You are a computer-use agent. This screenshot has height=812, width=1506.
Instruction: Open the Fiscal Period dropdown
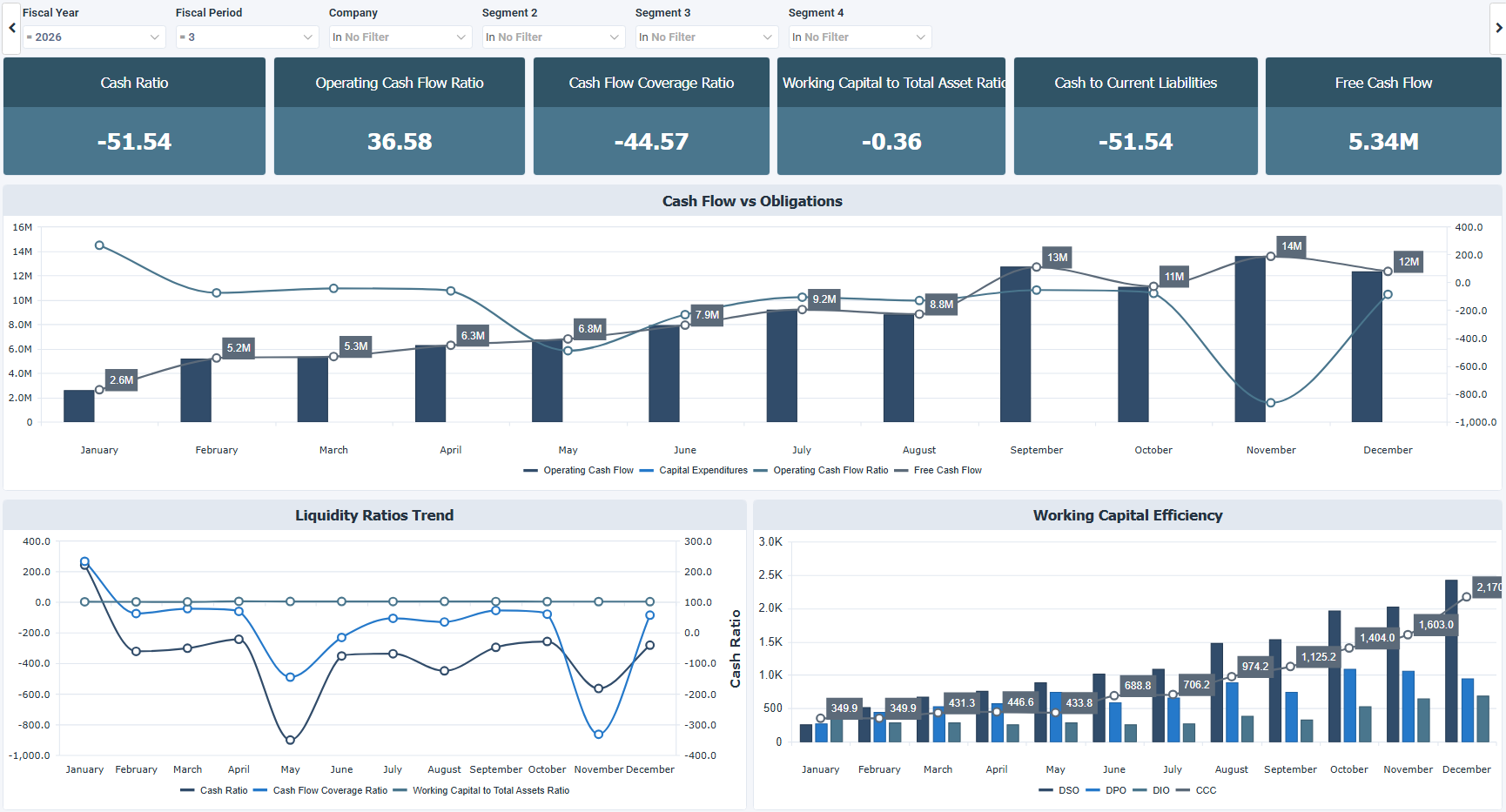[246, 37]
